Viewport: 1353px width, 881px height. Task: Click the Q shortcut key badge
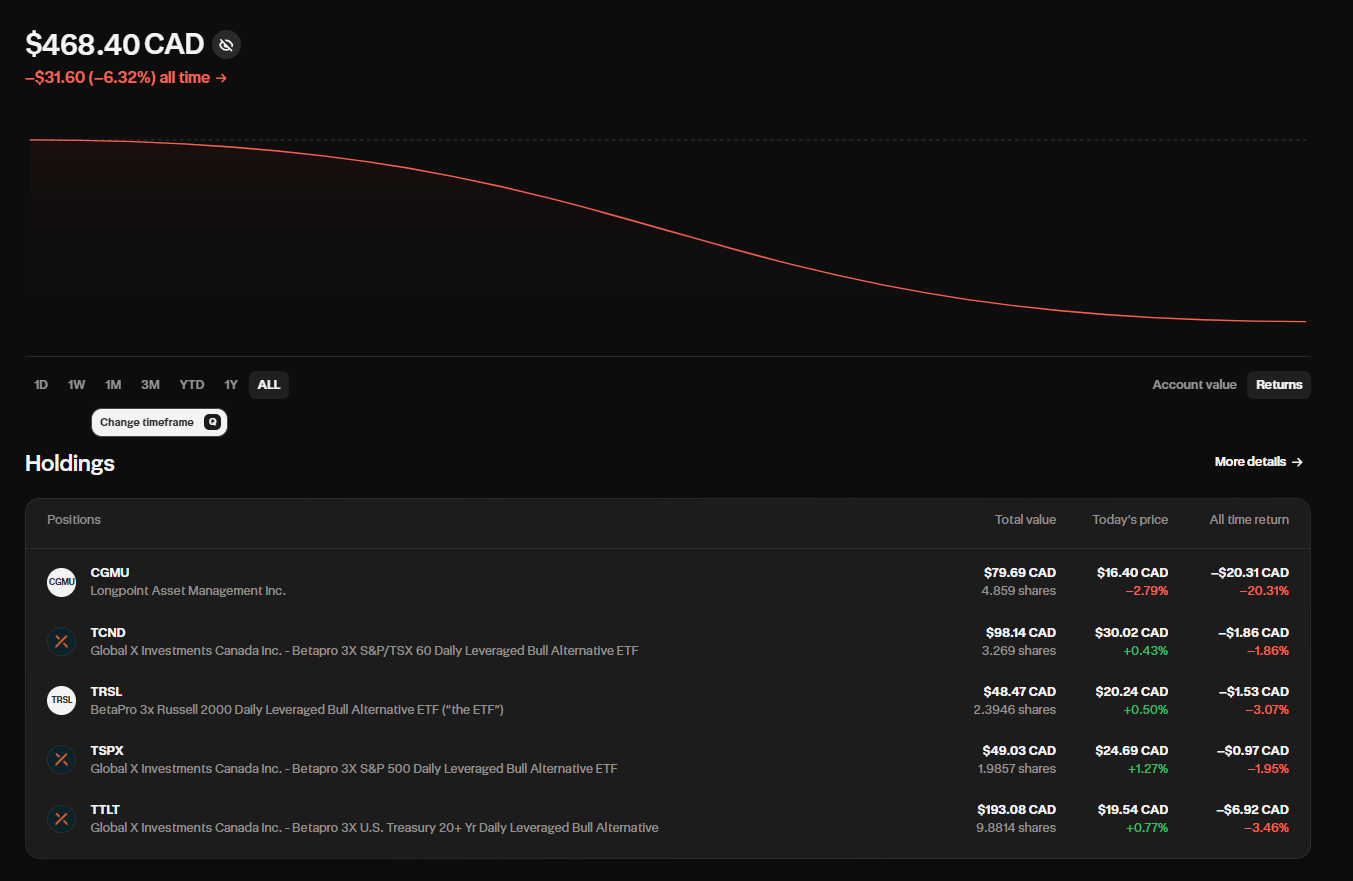212,422
